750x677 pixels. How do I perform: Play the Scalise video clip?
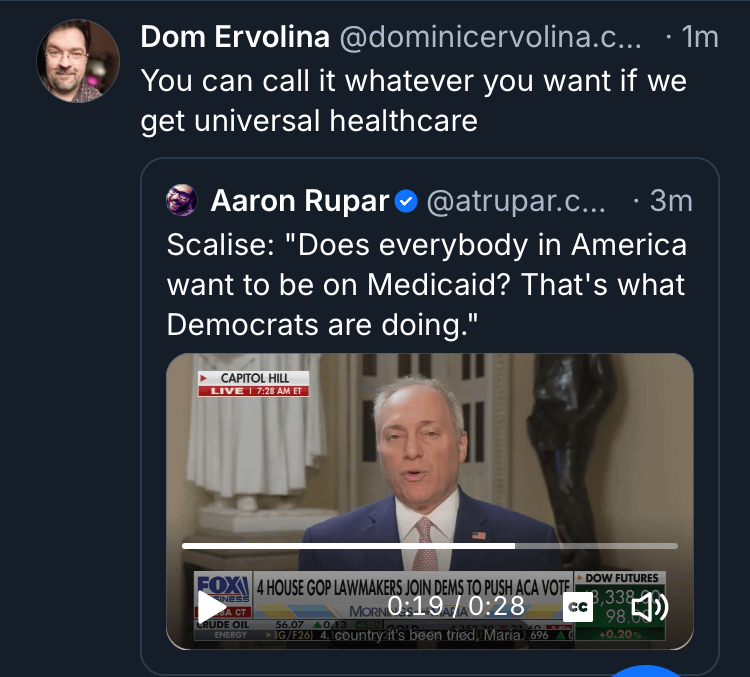[212, 606]
